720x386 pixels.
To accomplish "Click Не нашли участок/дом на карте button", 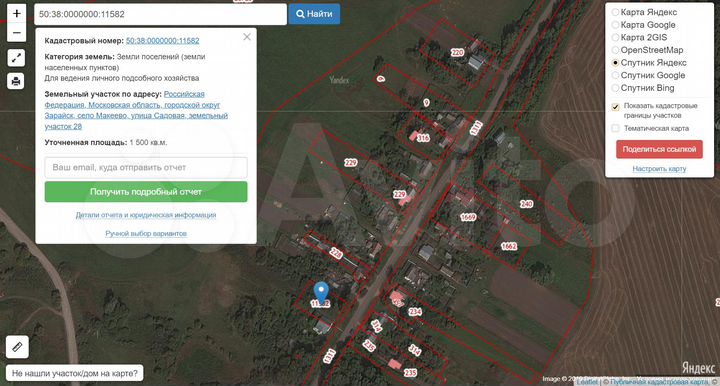I will 74,373.
